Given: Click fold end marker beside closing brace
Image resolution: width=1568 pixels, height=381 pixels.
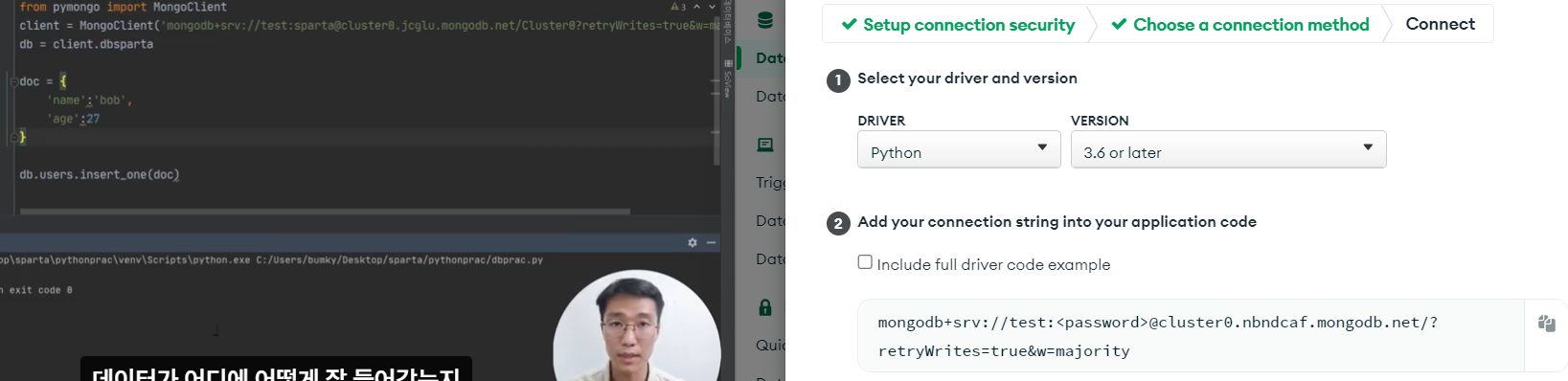Looking at the screenshot, I should click(13, 137).
